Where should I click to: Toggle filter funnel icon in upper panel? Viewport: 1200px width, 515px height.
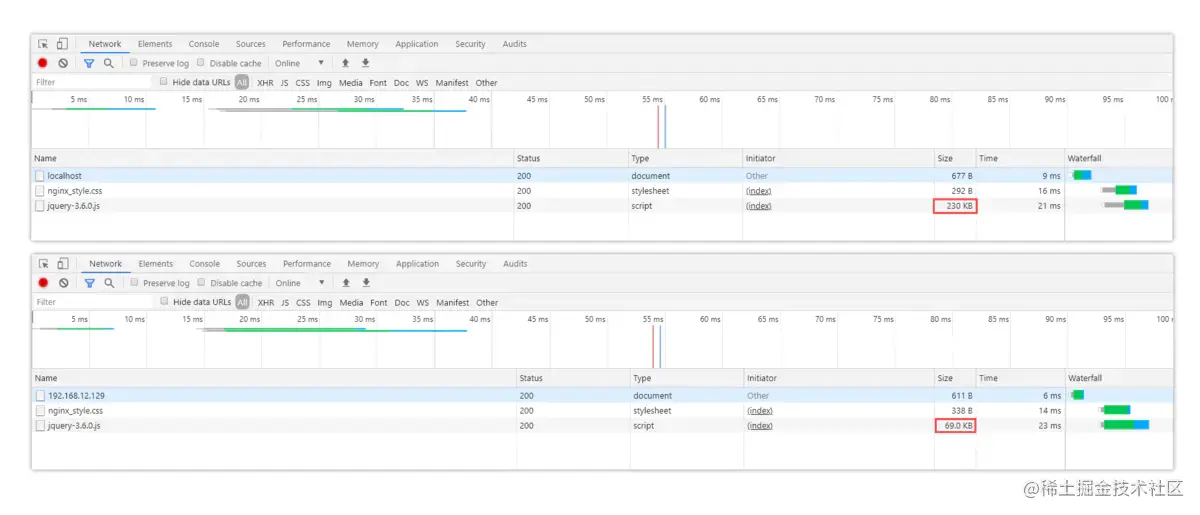(x=89, y=63)
